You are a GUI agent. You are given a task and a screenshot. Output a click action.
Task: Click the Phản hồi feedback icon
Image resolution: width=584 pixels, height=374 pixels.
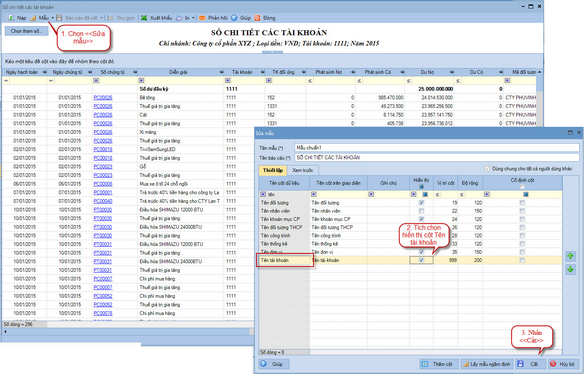[x=202, y=18]
